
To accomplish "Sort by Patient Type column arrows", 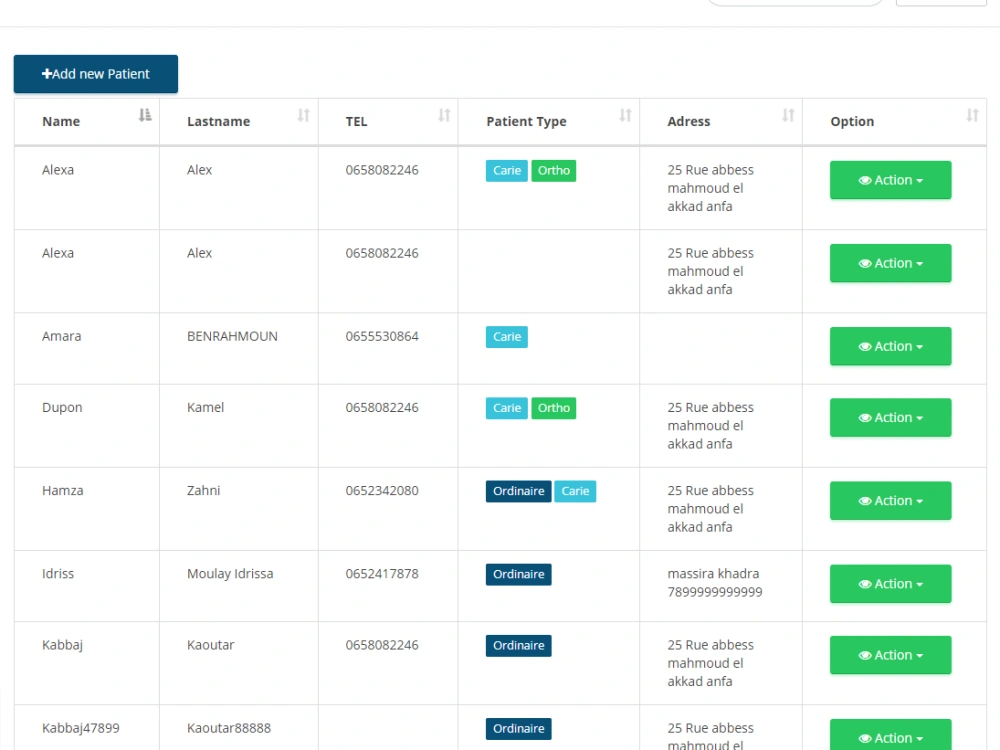I will pos(625,115).
